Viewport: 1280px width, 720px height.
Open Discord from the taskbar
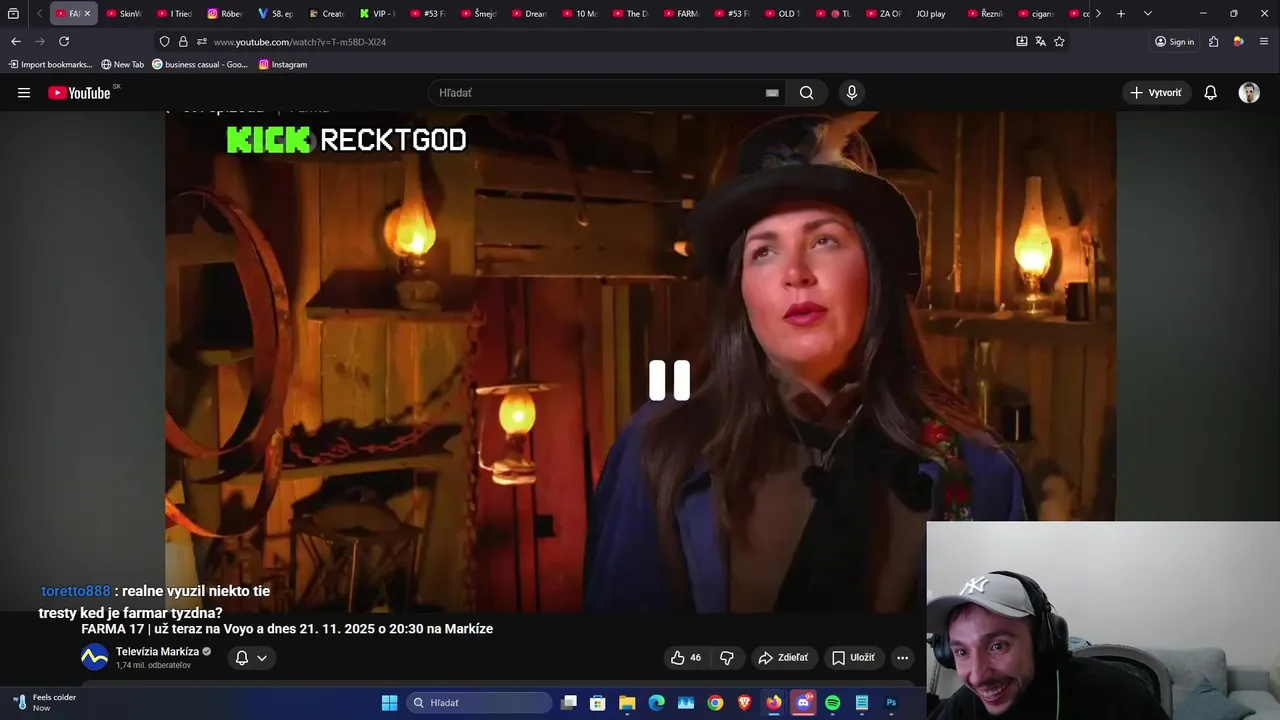point(803,703)
